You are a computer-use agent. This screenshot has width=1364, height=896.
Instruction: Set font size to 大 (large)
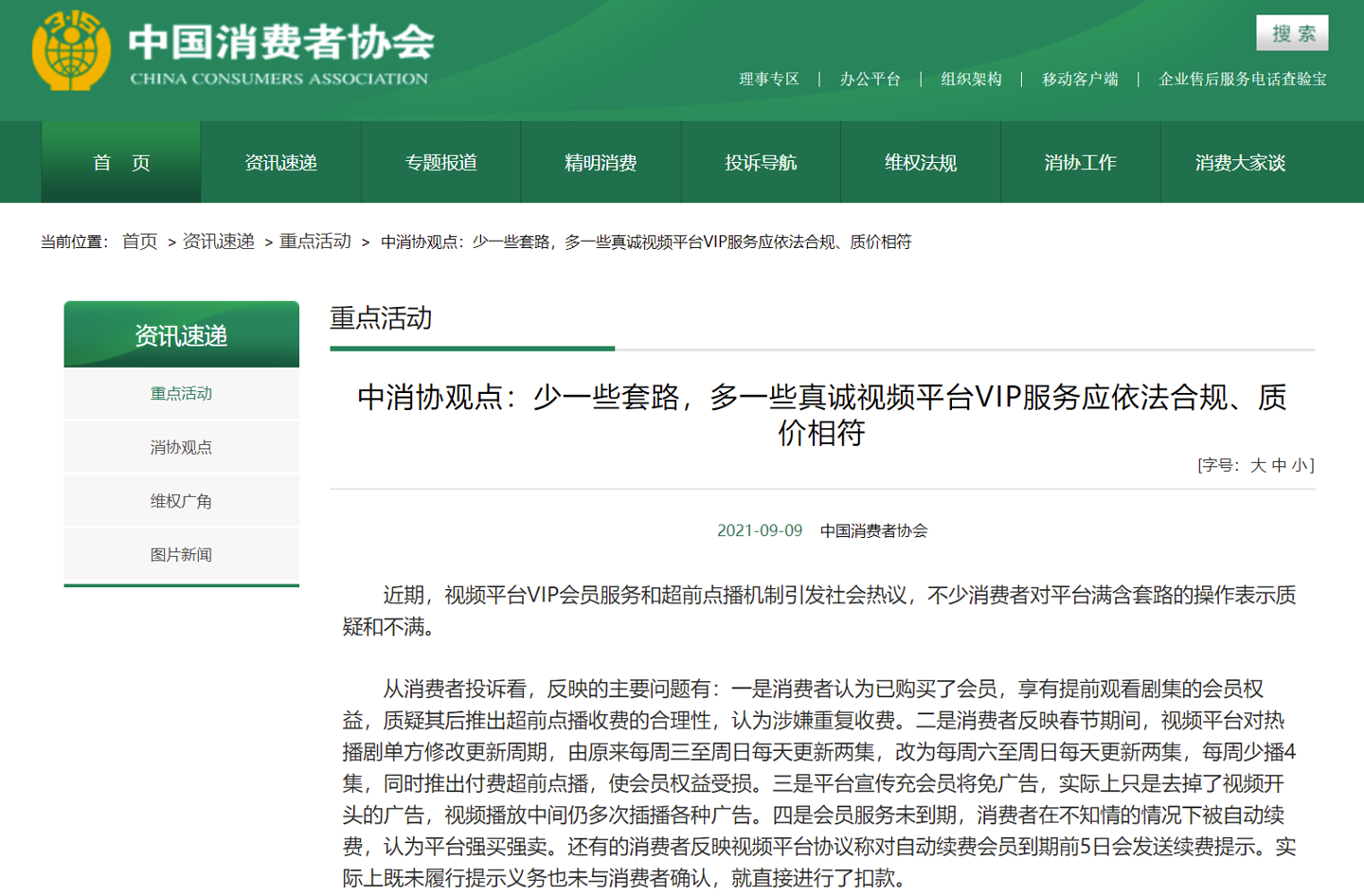(x=1258, y=465)
